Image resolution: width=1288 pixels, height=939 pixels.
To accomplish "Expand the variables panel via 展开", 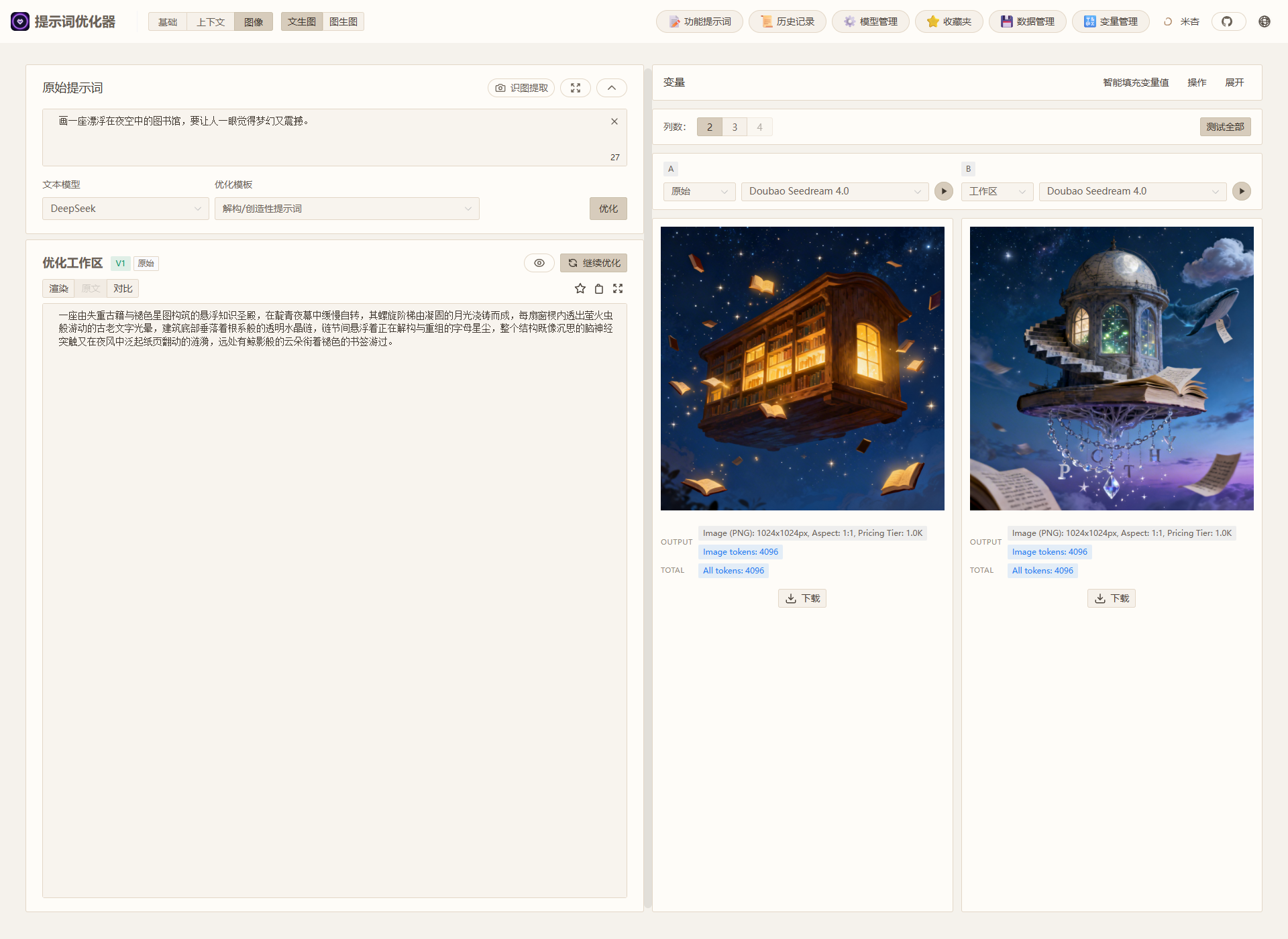I will [x=1235, y=82].
